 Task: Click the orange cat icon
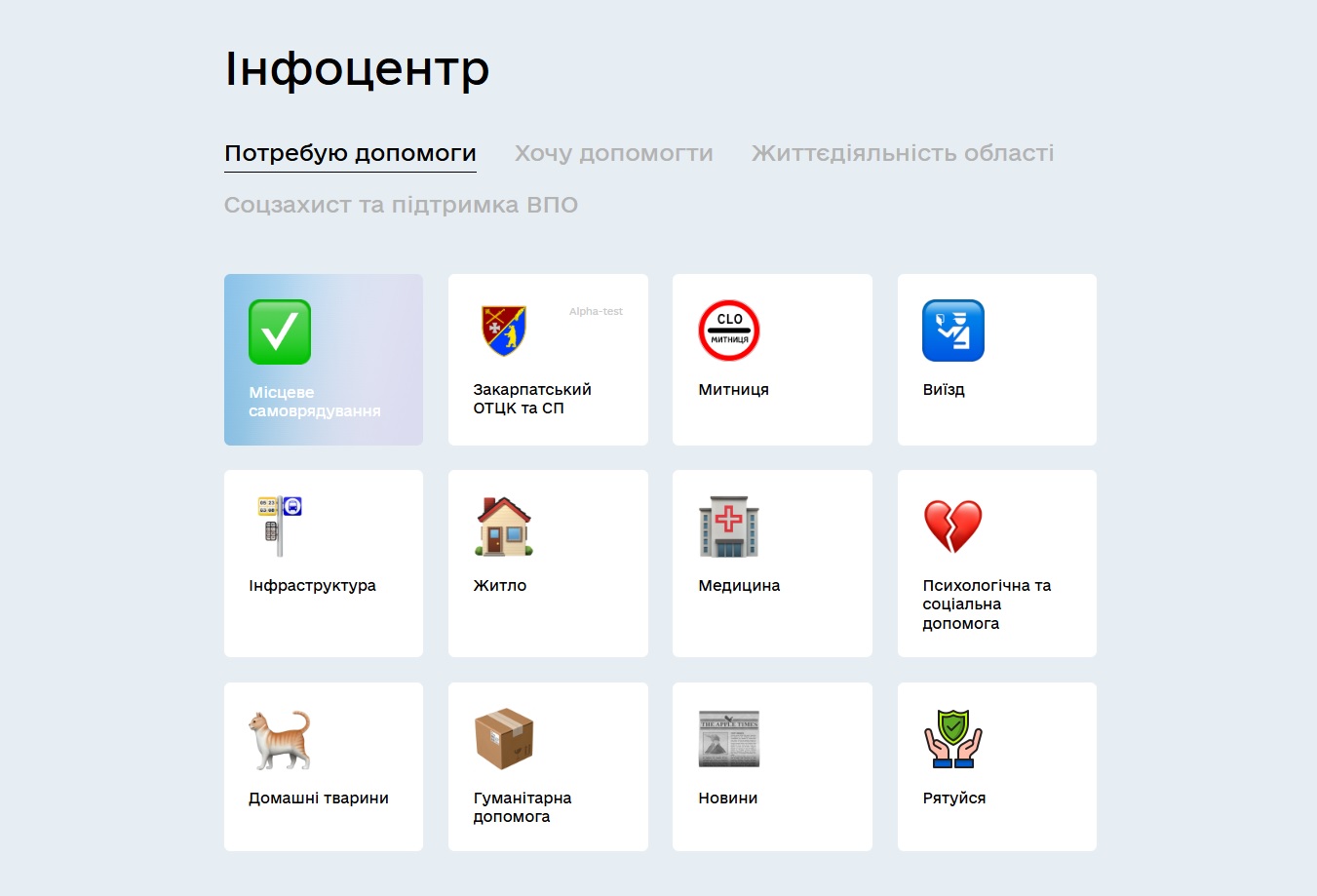(280, 739)
